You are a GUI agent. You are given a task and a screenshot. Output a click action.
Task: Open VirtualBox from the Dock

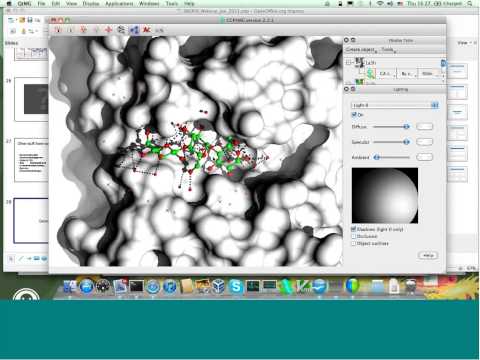point(219,286)
